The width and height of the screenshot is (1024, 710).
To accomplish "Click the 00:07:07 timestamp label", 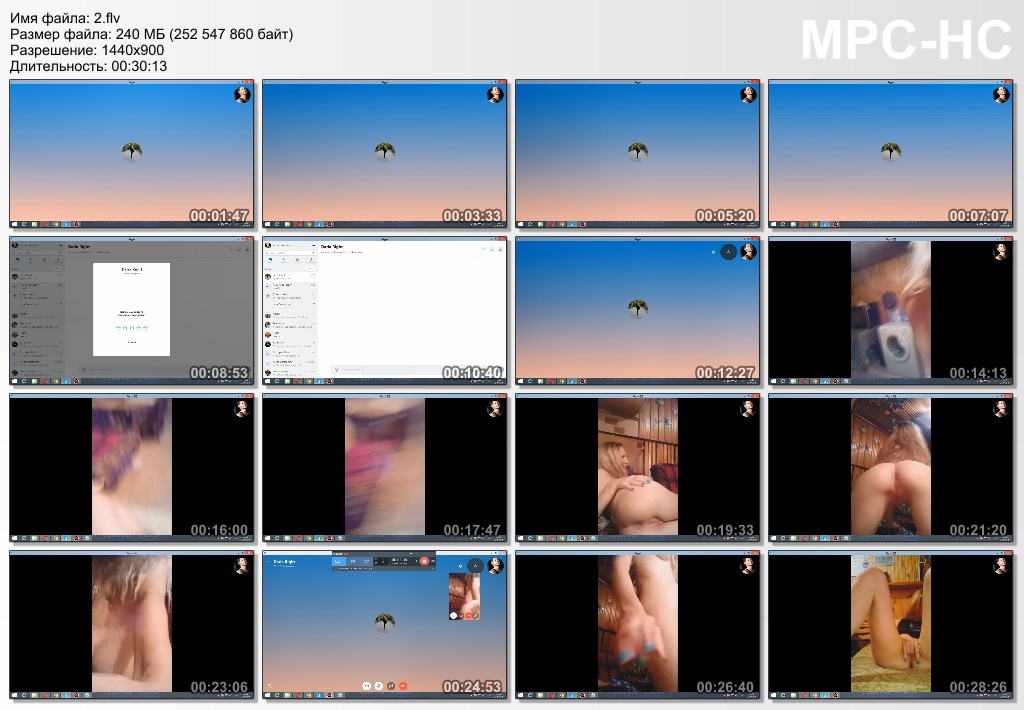I will (x=978, y=216).
